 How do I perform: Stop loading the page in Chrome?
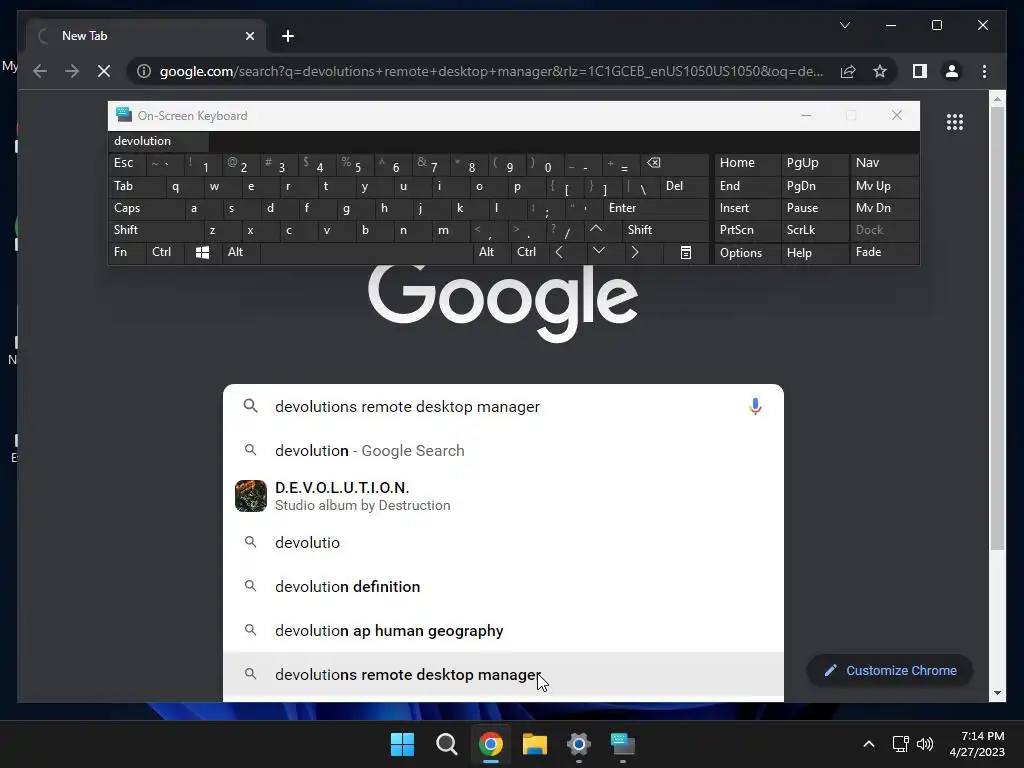(104, 71)
